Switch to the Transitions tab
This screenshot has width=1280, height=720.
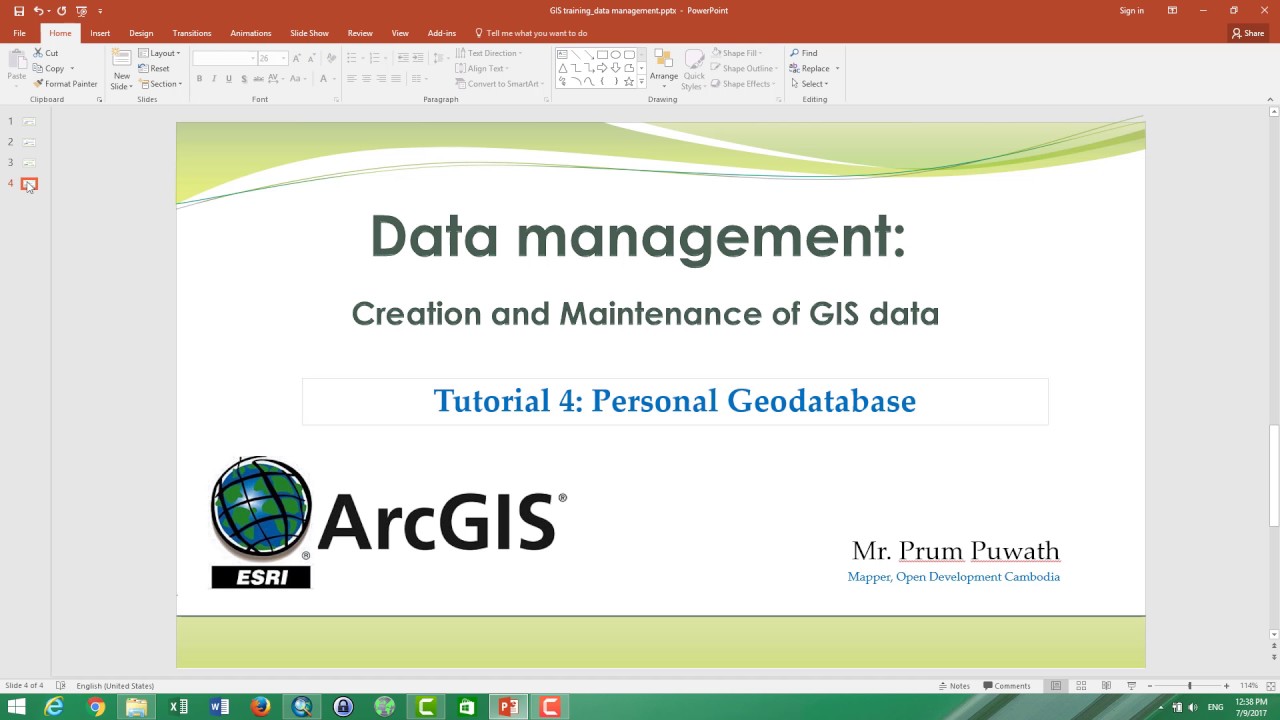192,33
